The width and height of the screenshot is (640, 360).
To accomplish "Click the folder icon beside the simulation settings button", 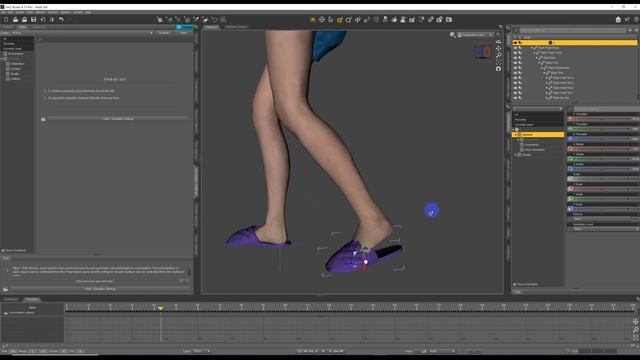I will pos(43,119).
